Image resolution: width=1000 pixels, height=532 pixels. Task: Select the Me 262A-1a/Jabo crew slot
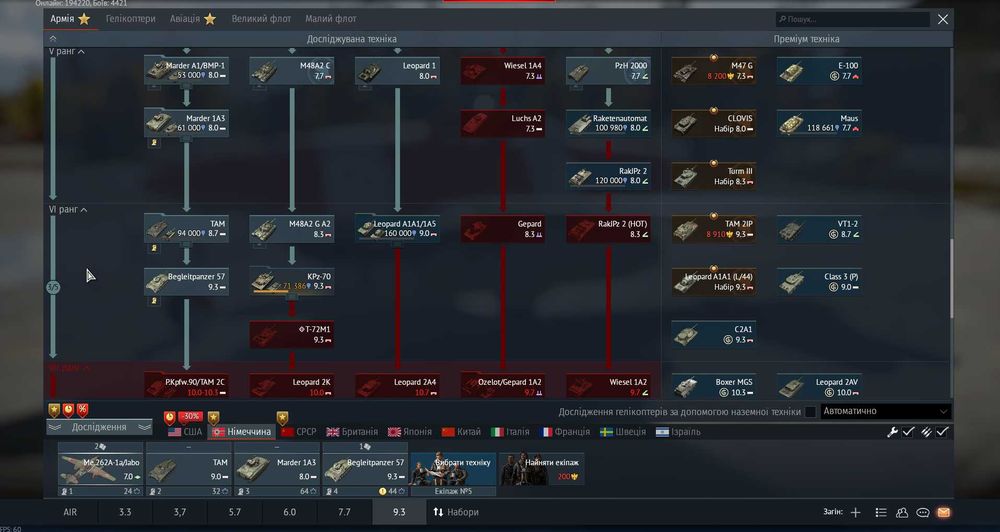pos(100,469)
